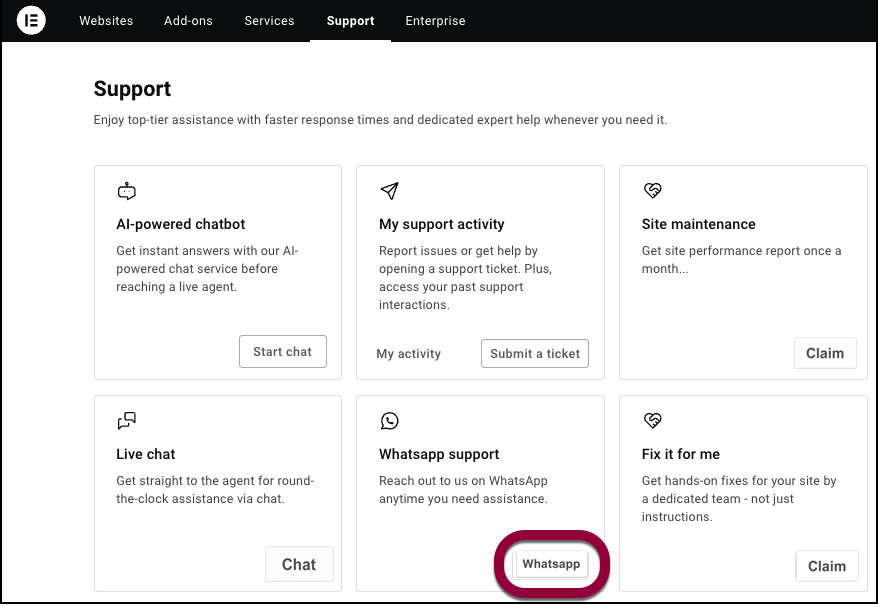
Task: Switch to the Enterprise tab
Action: pos(435,21)
